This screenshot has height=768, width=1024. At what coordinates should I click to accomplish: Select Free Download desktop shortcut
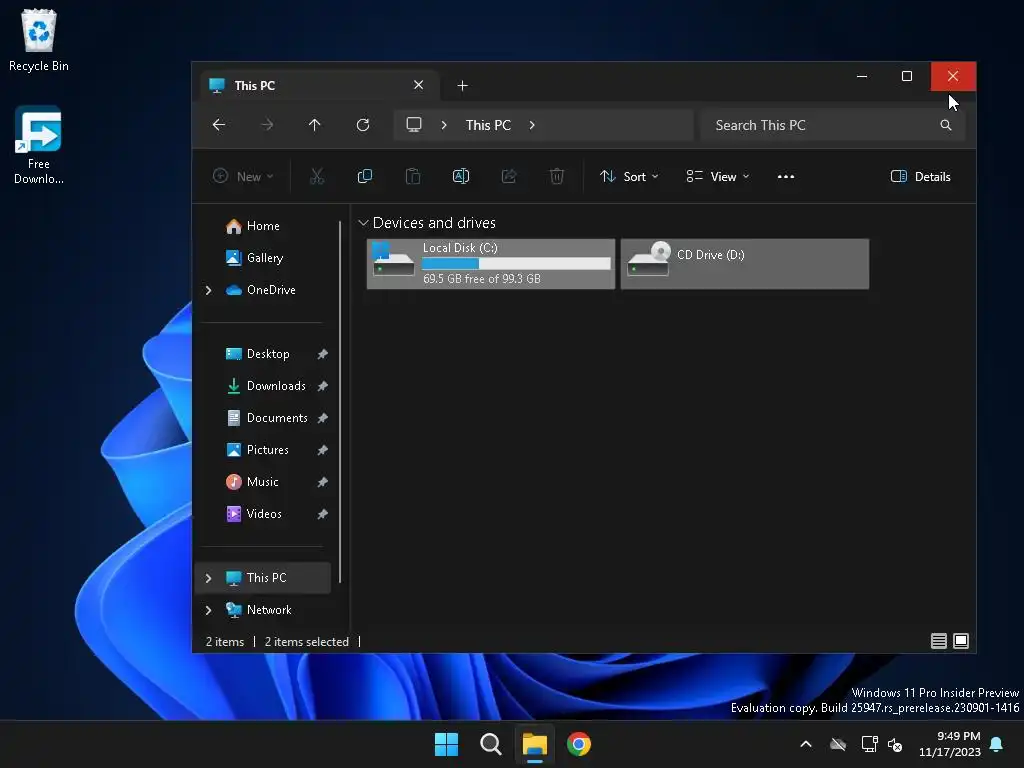point(39,145)
